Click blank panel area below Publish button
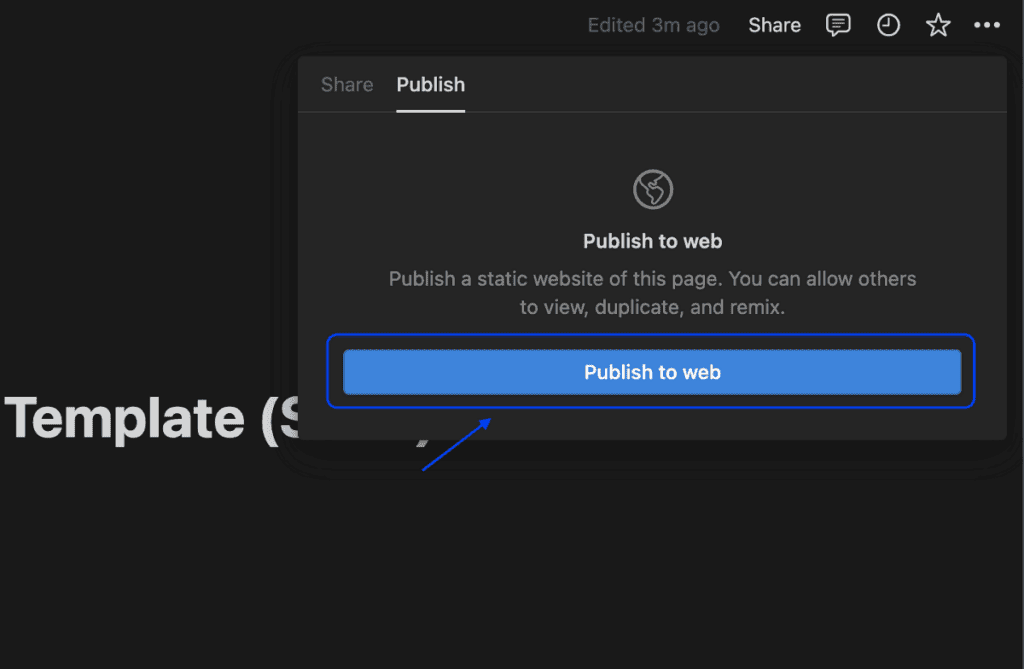The height and width of the screenshot is (669, 1024). click(x=750, y=424)
